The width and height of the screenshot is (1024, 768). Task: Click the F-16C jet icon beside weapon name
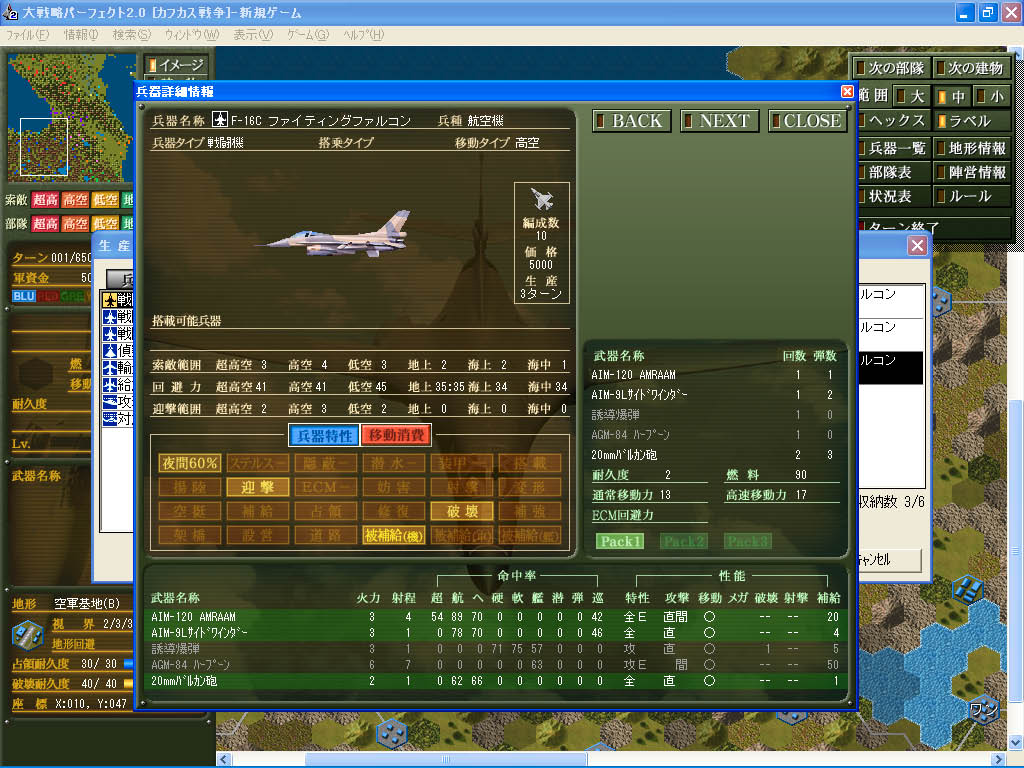(x=220, y=120)
